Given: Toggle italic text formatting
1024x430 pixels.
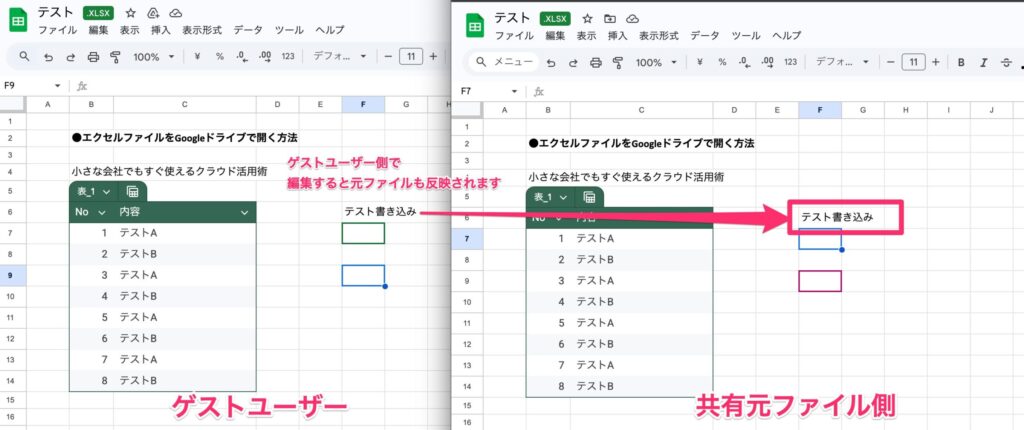Looking at the screenshot, I should pos(985,62).
